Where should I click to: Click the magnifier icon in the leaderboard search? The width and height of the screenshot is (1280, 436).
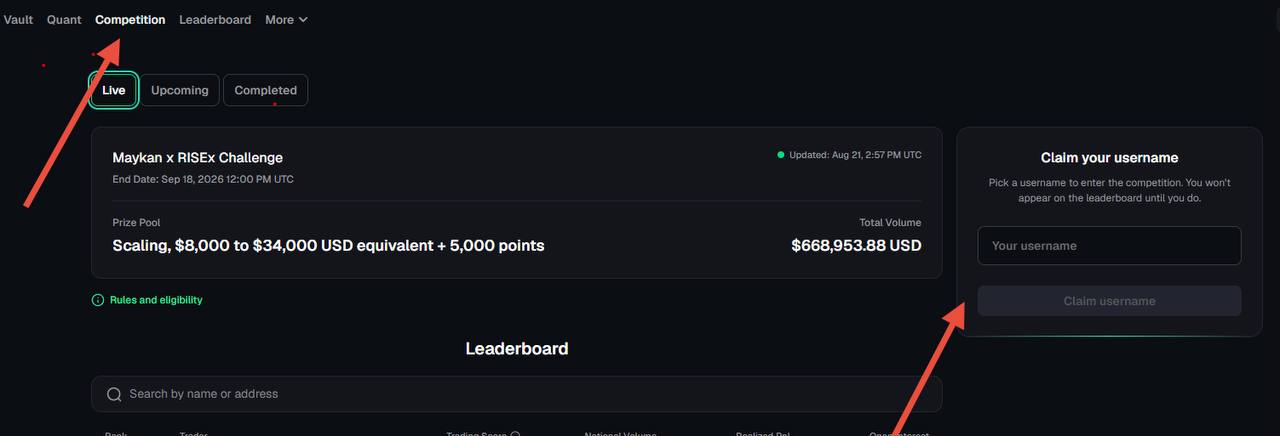click(114, 394)
